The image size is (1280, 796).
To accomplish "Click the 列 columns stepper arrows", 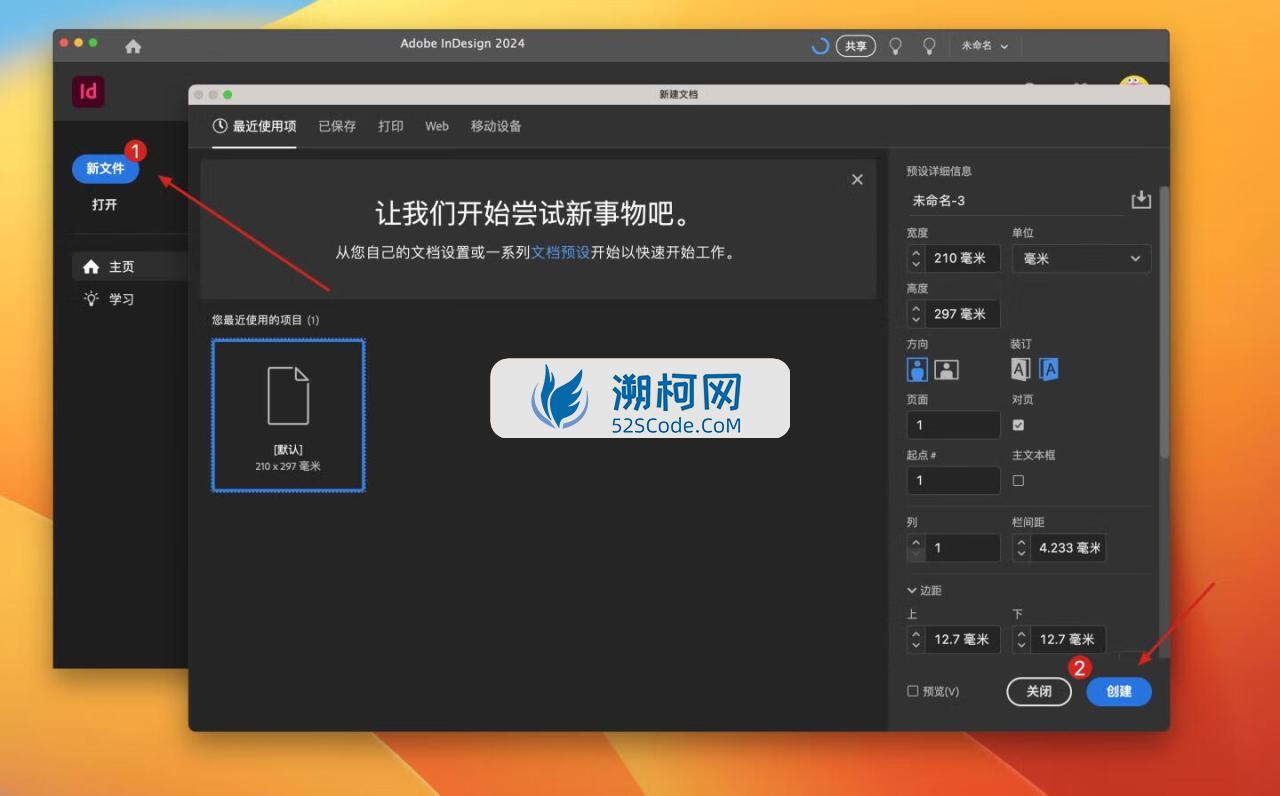I will pos(916,548).
